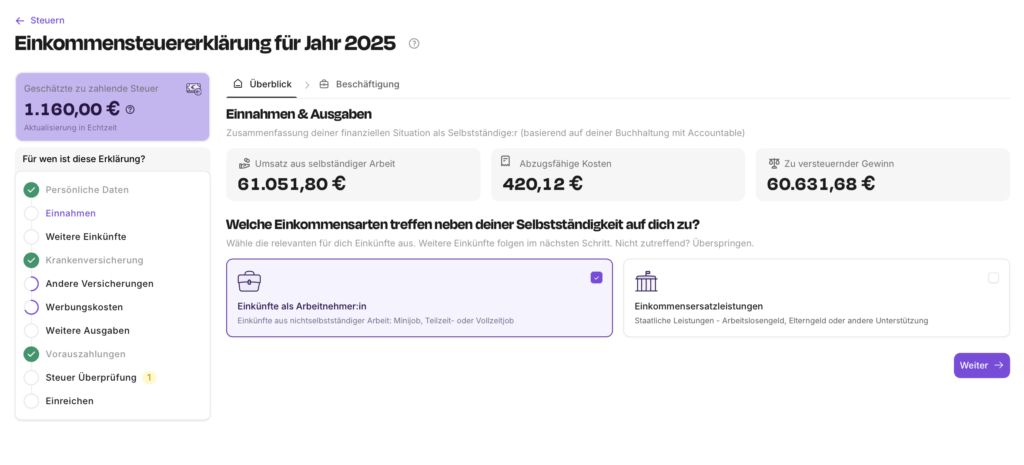Click the government building icon in the Einkommensersatzleistungen card
The height and width of the screenshot is (465, 1024).
(647, 281)
